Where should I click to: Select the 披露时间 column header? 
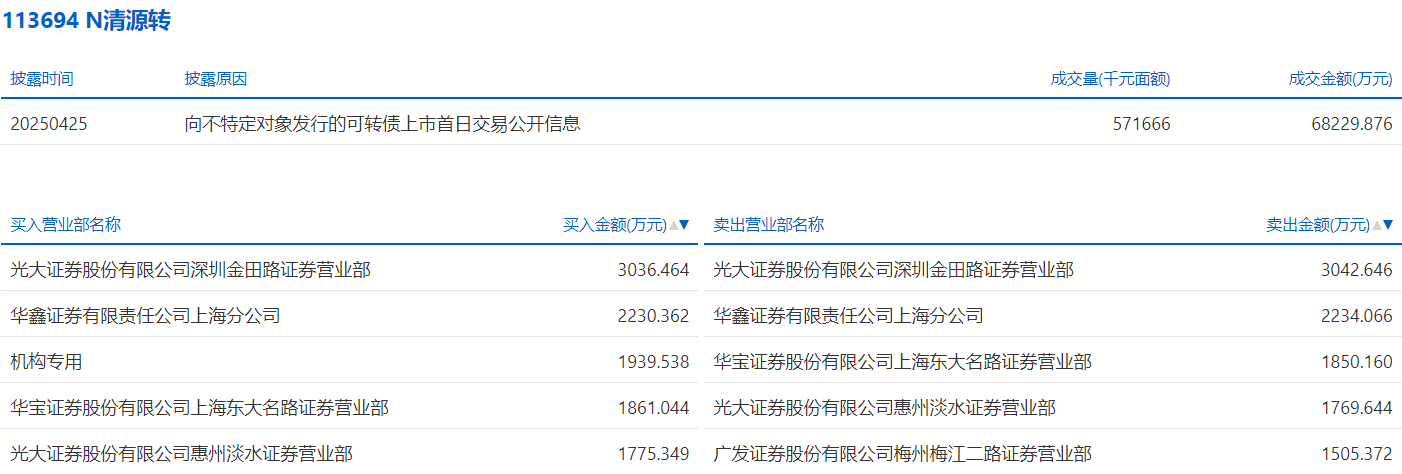click(x=42, y=79)
